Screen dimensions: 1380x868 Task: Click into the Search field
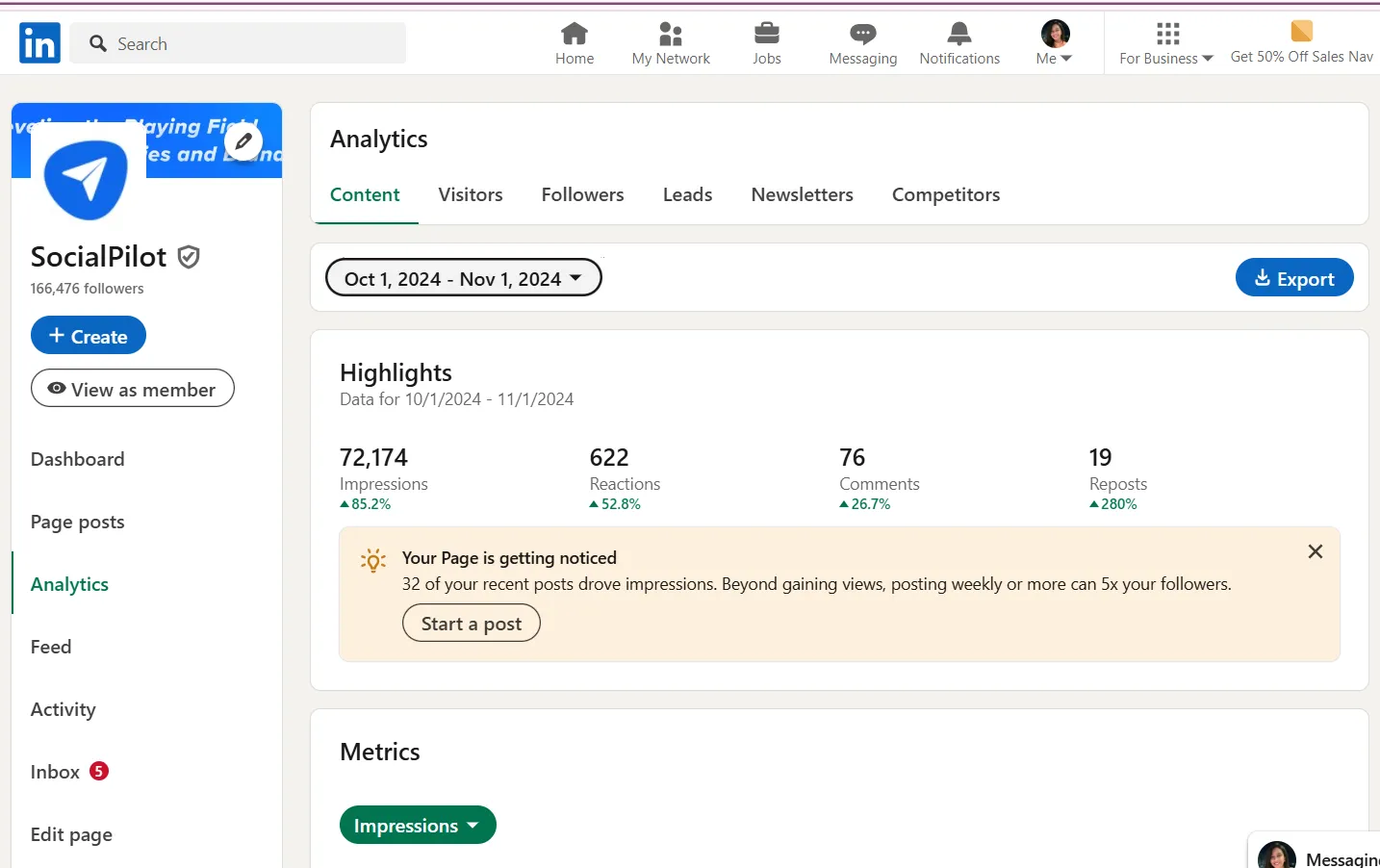click(239, 43)
